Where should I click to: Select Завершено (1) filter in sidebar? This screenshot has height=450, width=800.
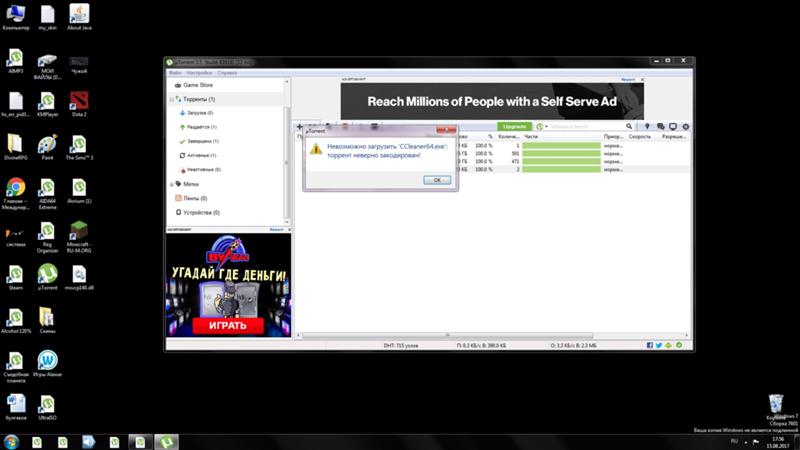[x=202, y=141]
